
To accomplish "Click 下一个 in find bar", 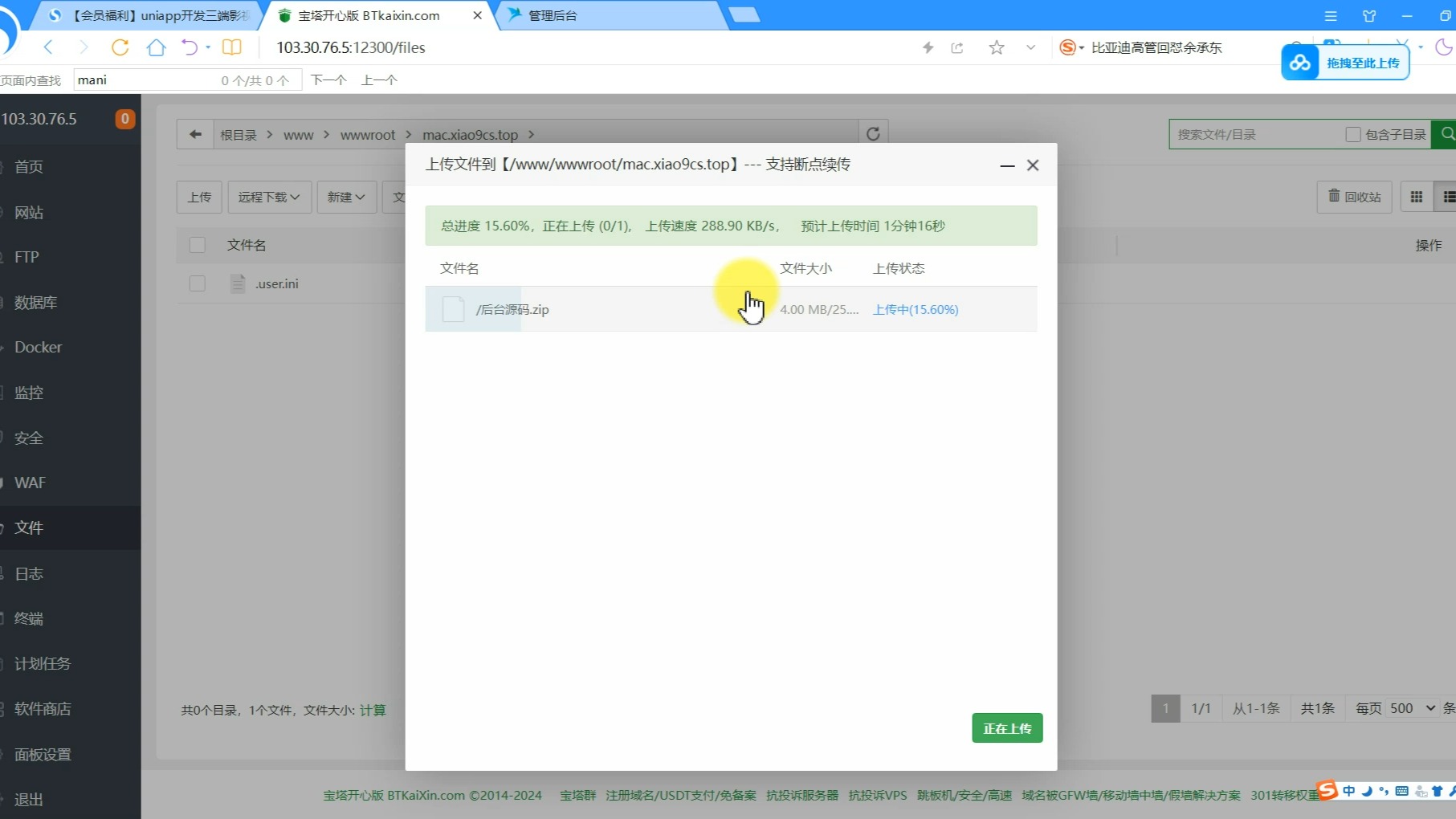I will [328, 79].
